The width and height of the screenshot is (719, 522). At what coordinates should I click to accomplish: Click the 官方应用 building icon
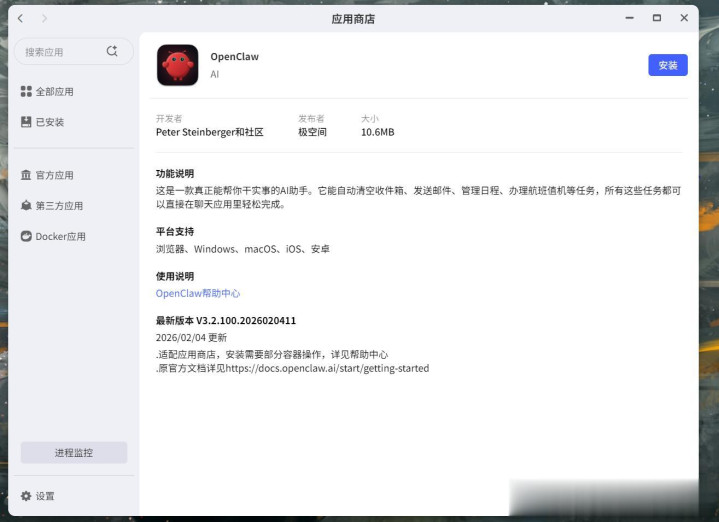pyautogui.click(x=26, y=175)
